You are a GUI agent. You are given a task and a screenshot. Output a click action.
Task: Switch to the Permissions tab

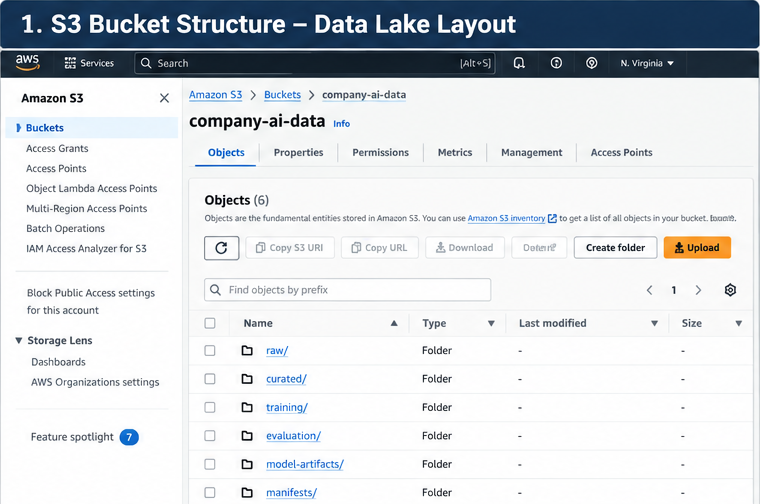click(x=380, y=153)
